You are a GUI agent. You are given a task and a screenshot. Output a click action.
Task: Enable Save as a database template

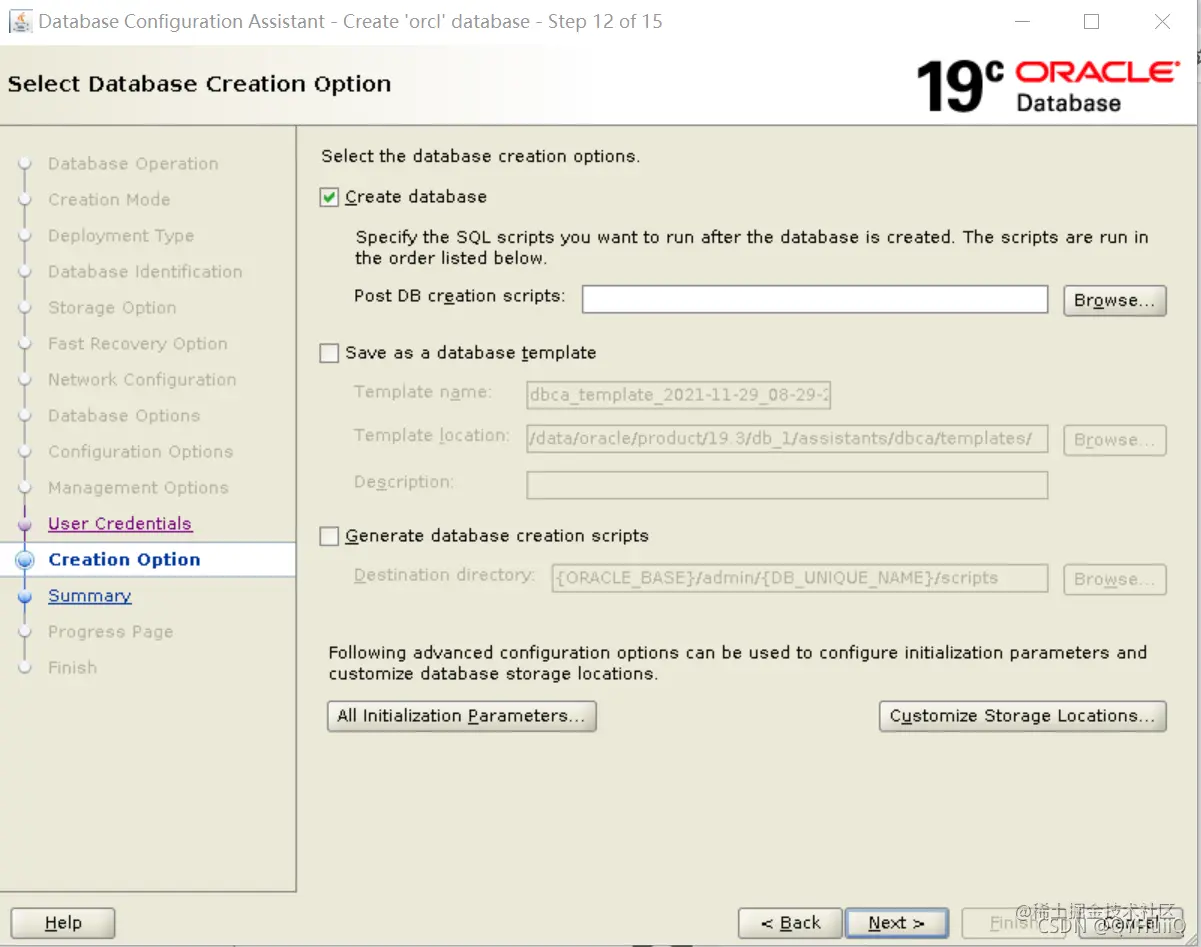329,353
